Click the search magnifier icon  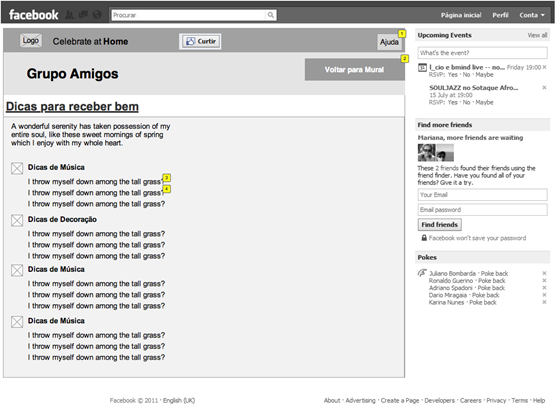(x=271, y=15)
